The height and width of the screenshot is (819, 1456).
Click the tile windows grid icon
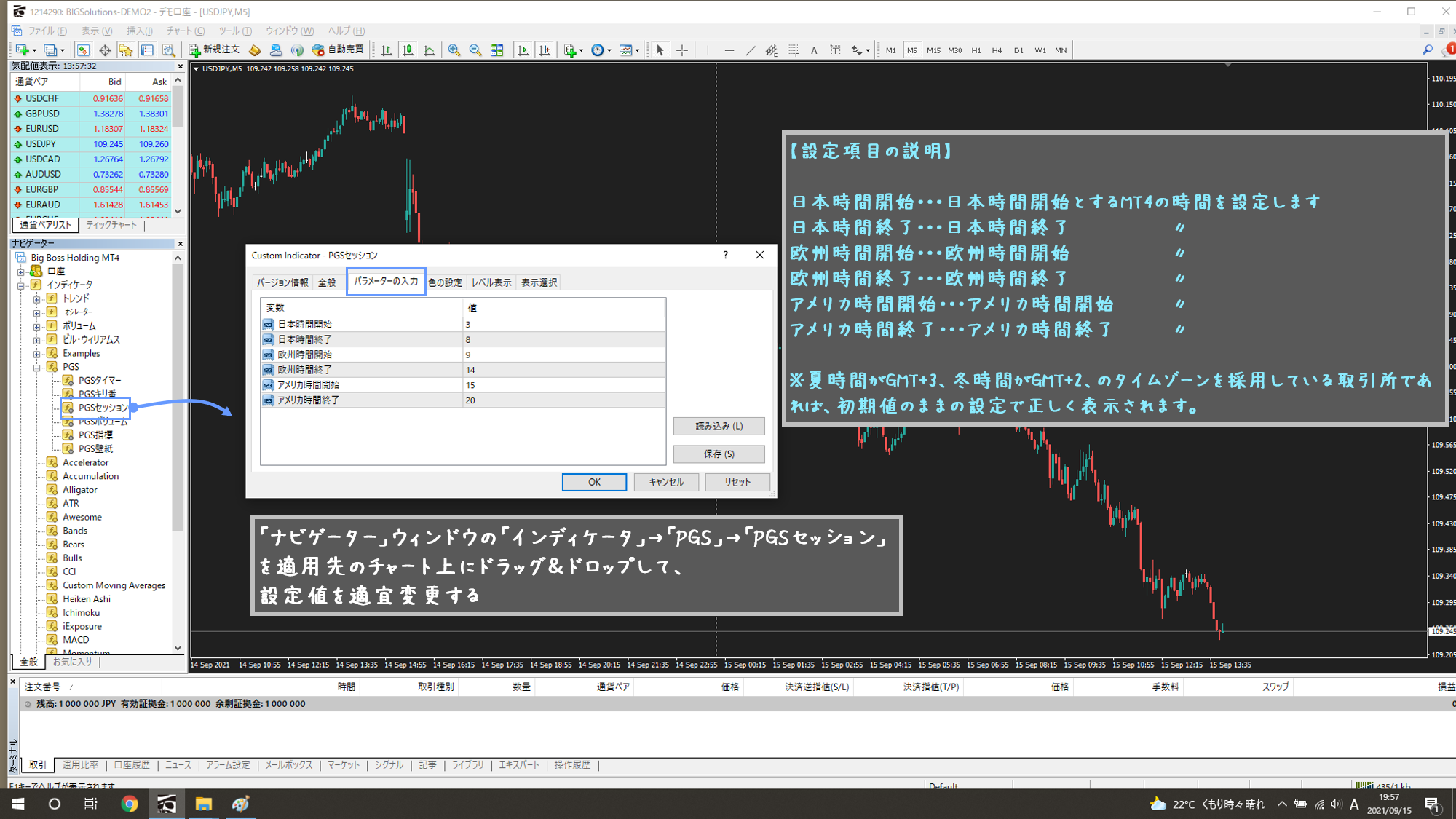click(x=496, y=50)
